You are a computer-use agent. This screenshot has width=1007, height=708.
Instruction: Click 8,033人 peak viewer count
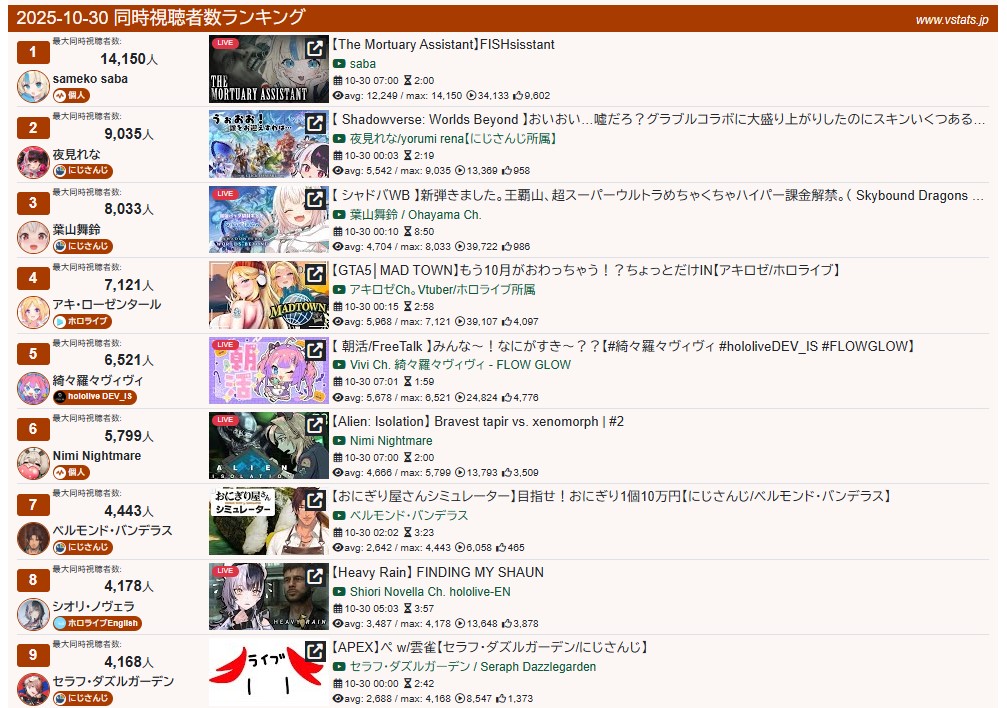pyautogui.click(x=129, y=209)
